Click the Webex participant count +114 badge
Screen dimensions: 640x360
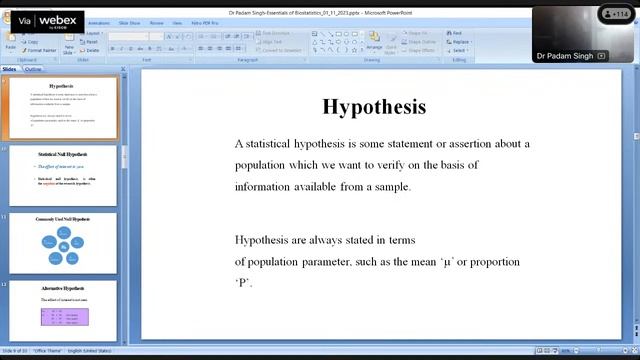click(x=616, y=14)
